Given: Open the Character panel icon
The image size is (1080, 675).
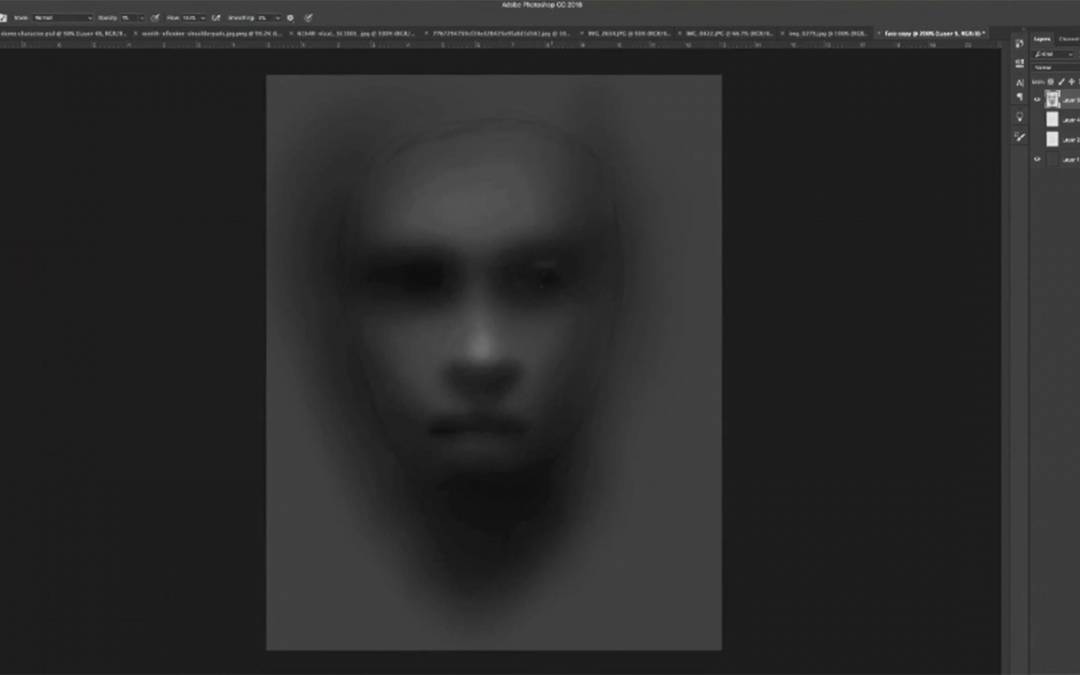Looking at the screenshot, I should tap(1019, 82).
